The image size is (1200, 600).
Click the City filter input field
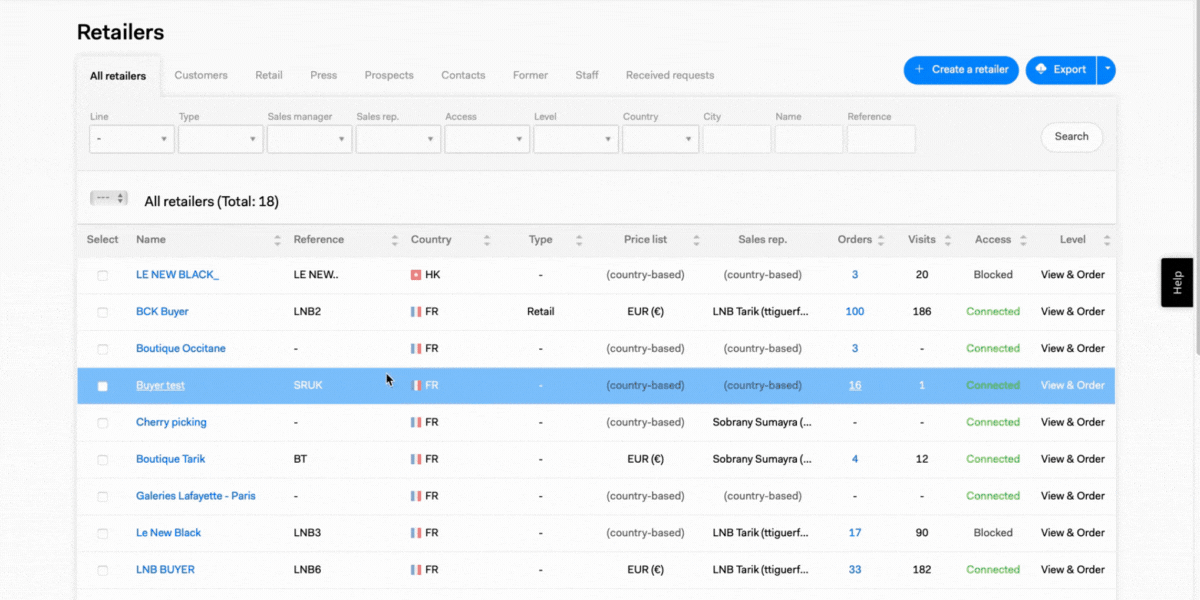tap(737, 139)
